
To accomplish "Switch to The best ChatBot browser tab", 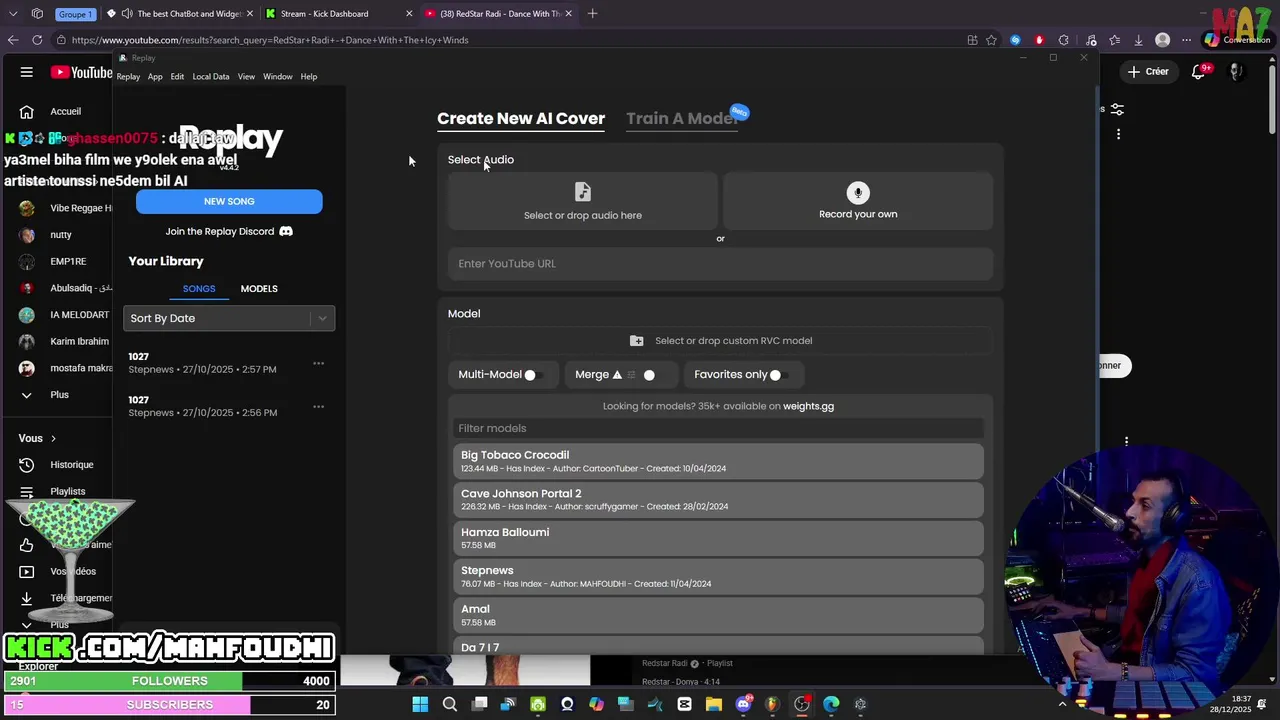I will pos(178,14).
